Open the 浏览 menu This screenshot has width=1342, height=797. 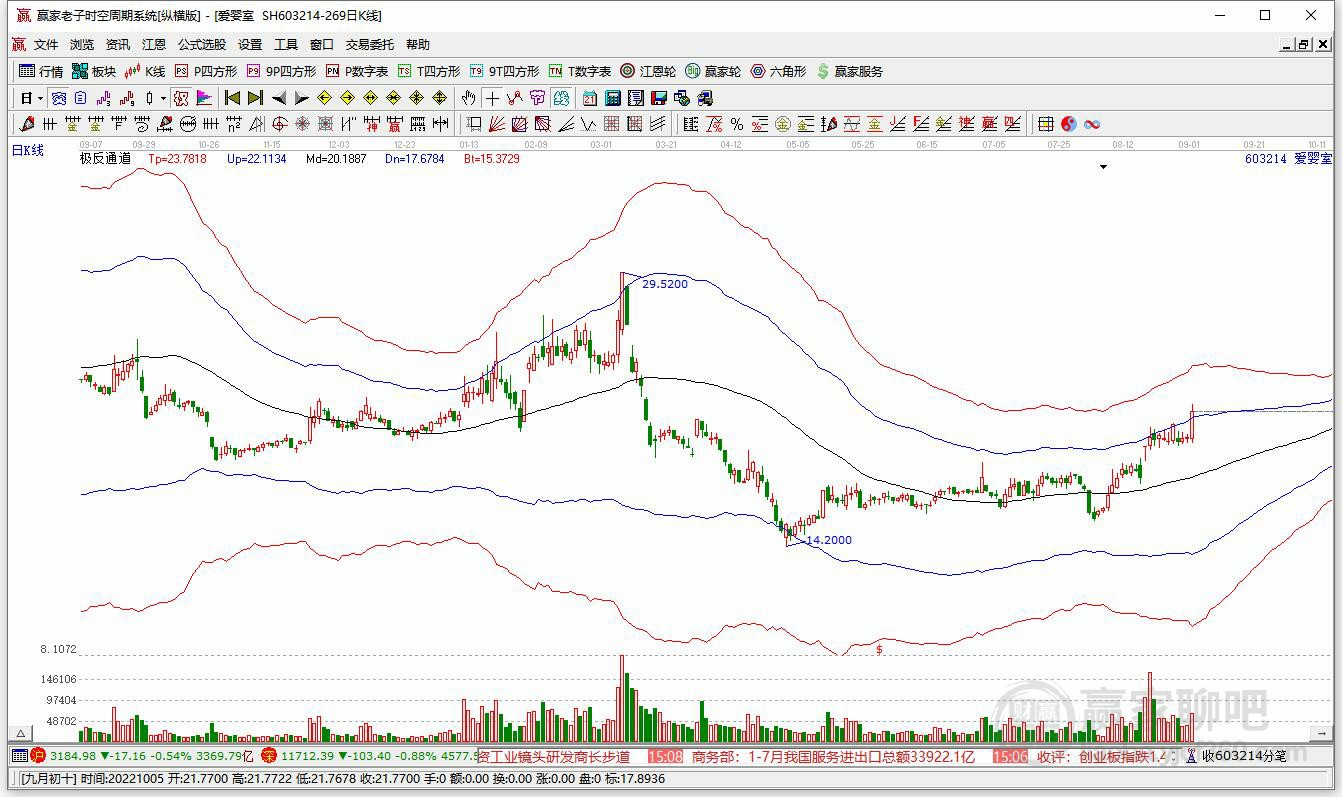pos(82,45)
